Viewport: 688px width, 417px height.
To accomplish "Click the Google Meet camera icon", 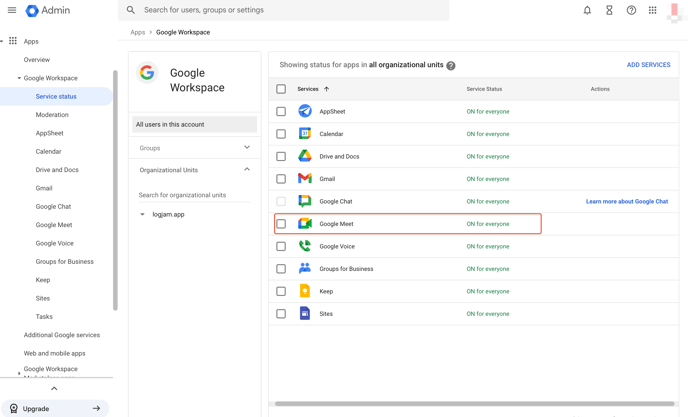I will pos(305,223).
